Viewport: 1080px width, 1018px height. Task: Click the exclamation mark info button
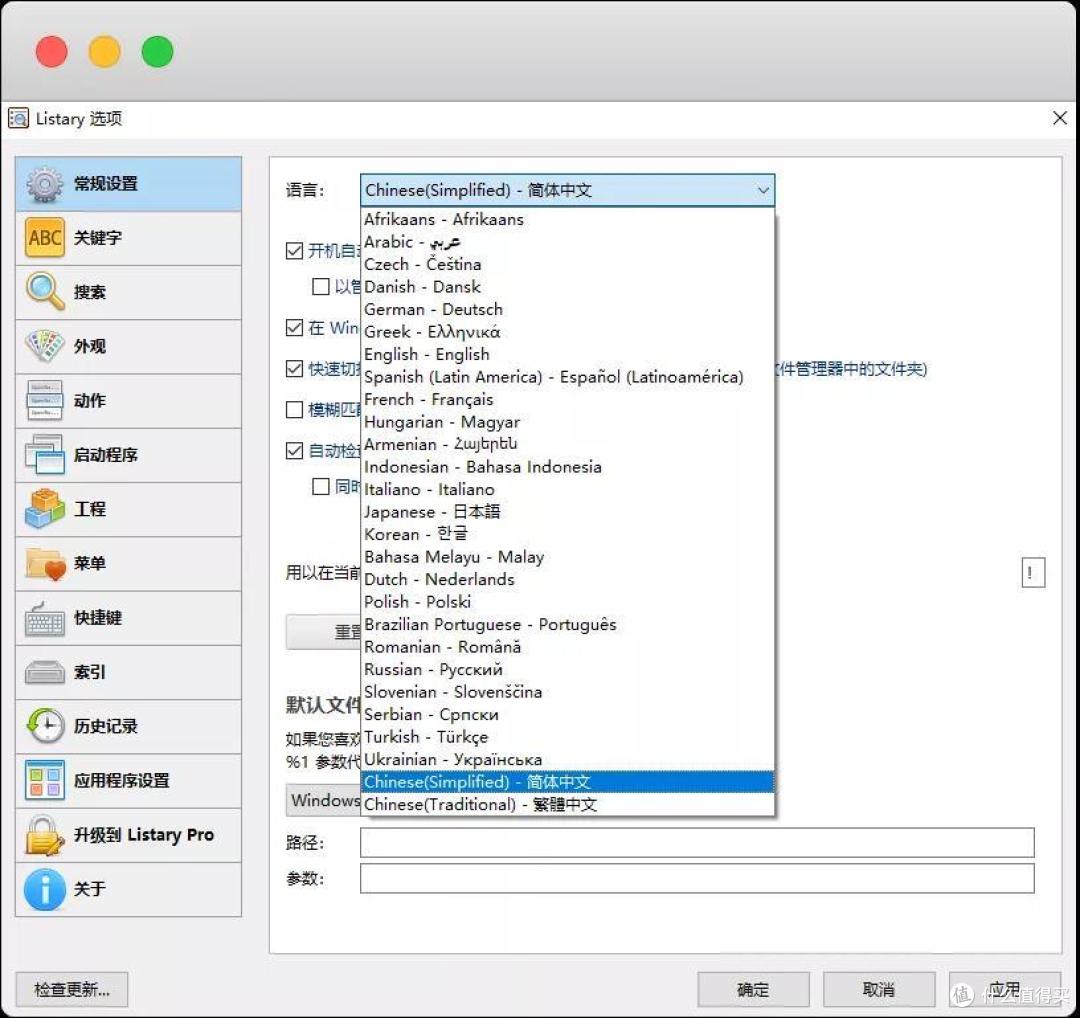(x=1032, y=572)
